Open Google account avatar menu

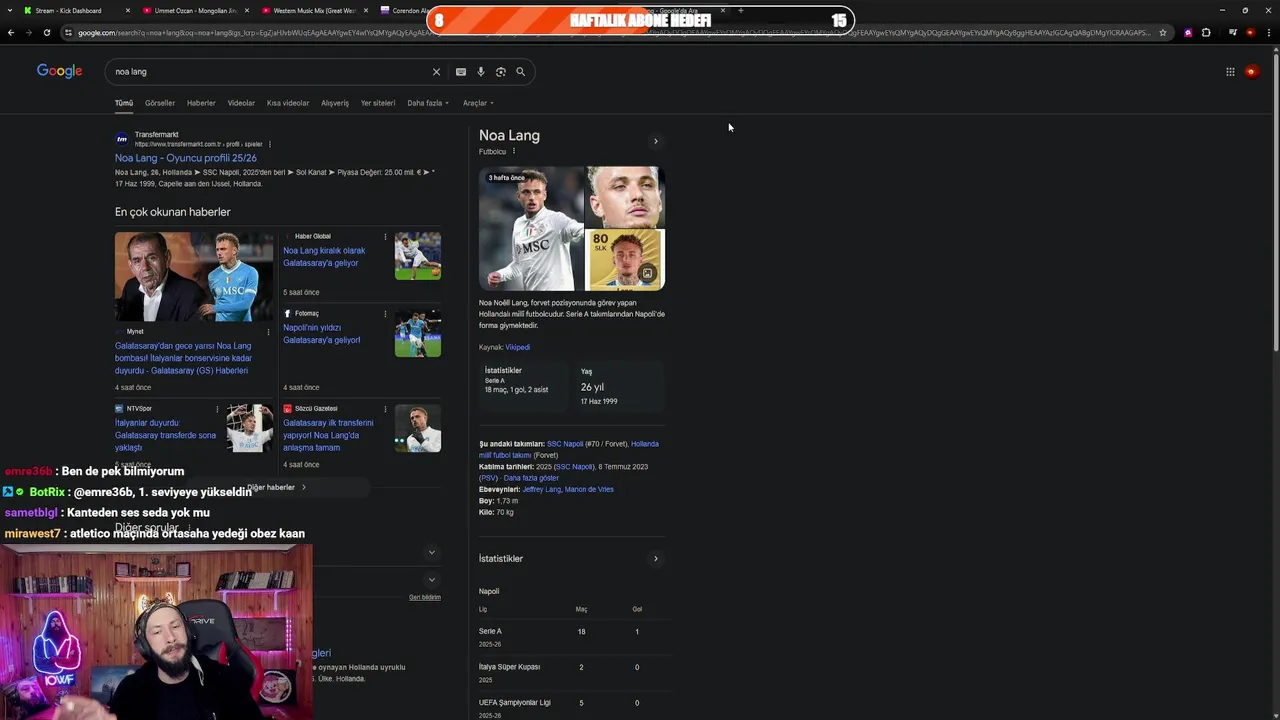(x=1251, y=72)
